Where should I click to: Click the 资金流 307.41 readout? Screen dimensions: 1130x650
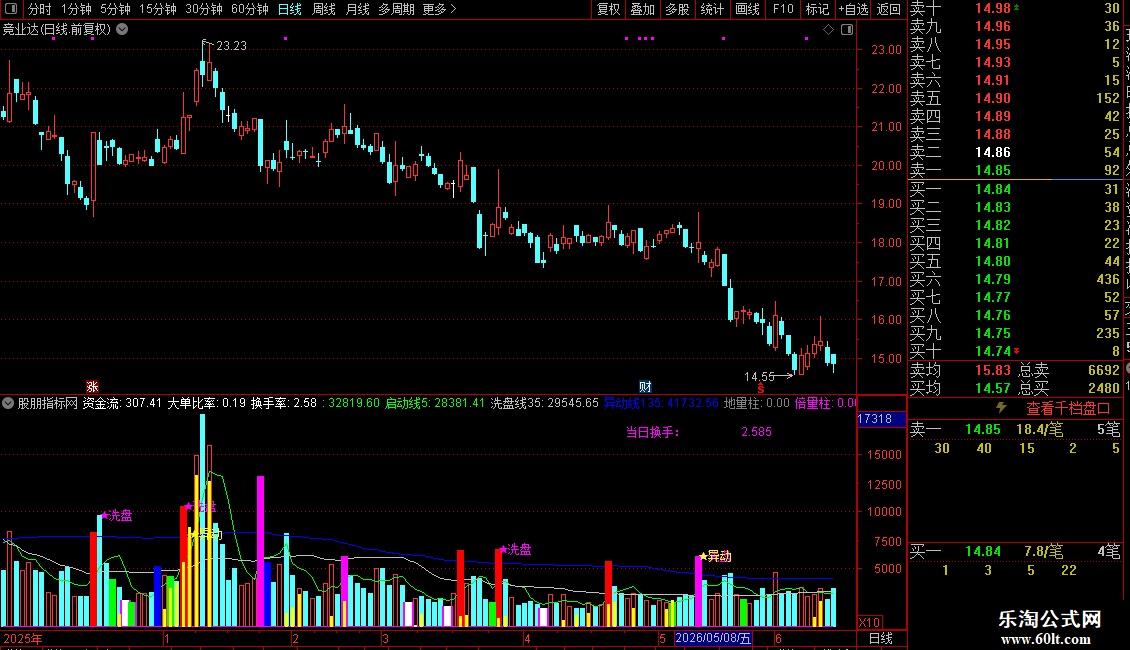point(122,403)
